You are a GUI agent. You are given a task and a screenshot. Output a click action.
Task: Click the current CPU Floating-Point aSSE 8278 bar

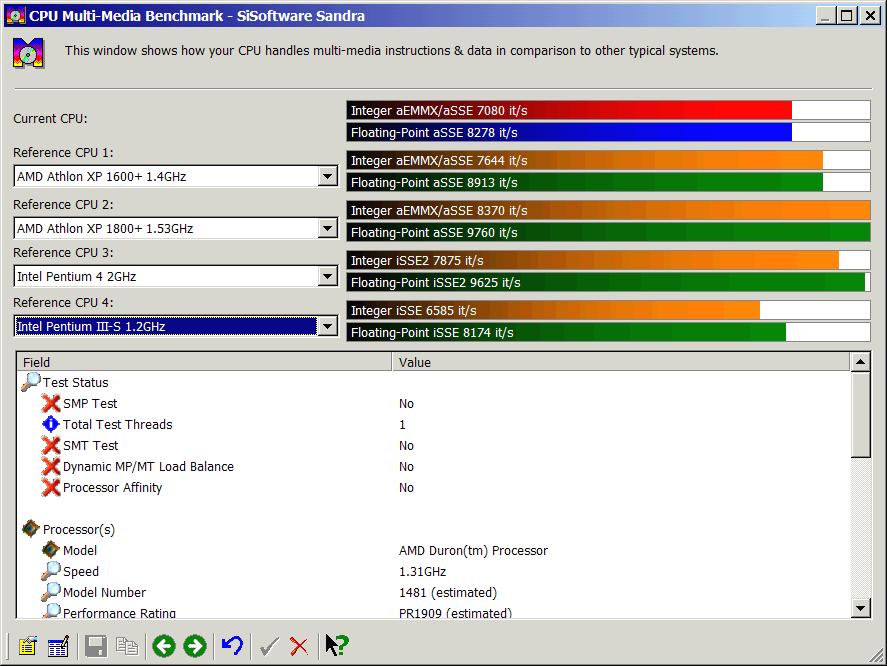[x=608, y=132]
